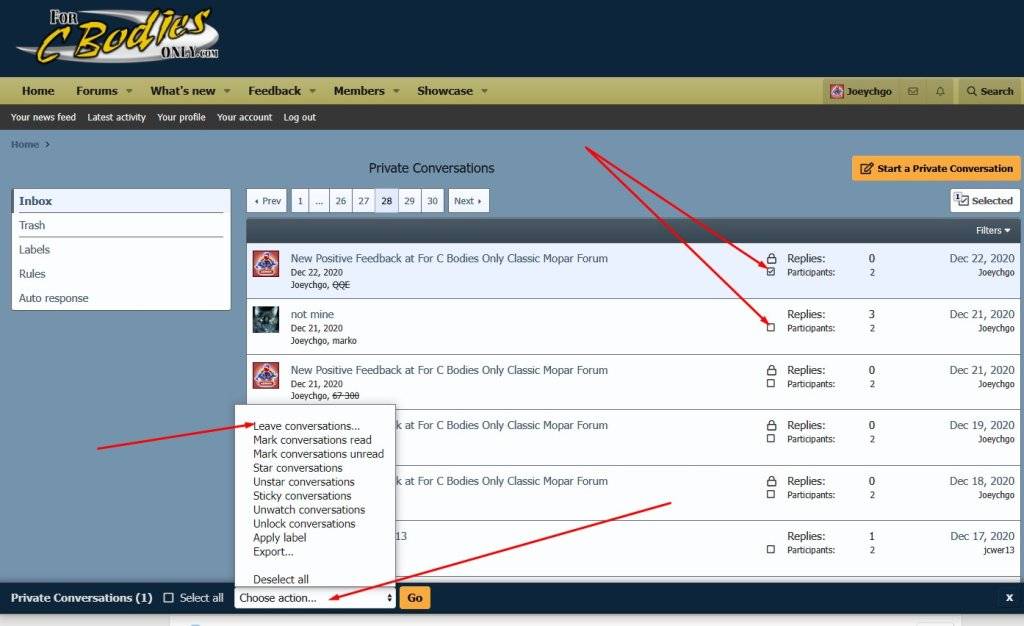
Task: Enable the Select all checkbox in bottom bar
Action: point(167,597)
